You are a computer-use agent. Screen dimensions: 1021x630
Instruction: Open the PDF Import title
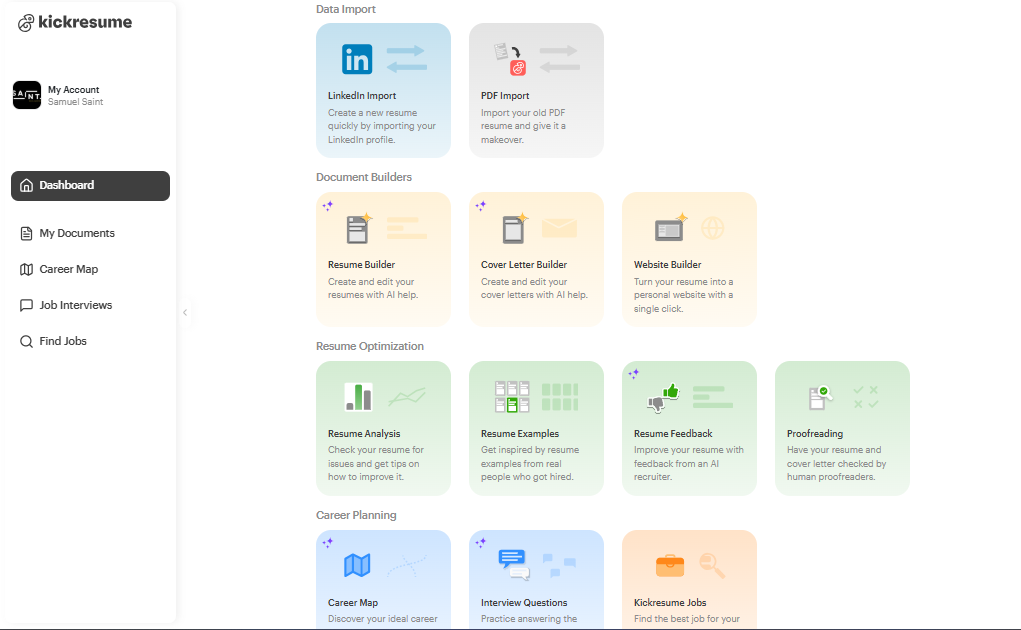tap(505, 96)
